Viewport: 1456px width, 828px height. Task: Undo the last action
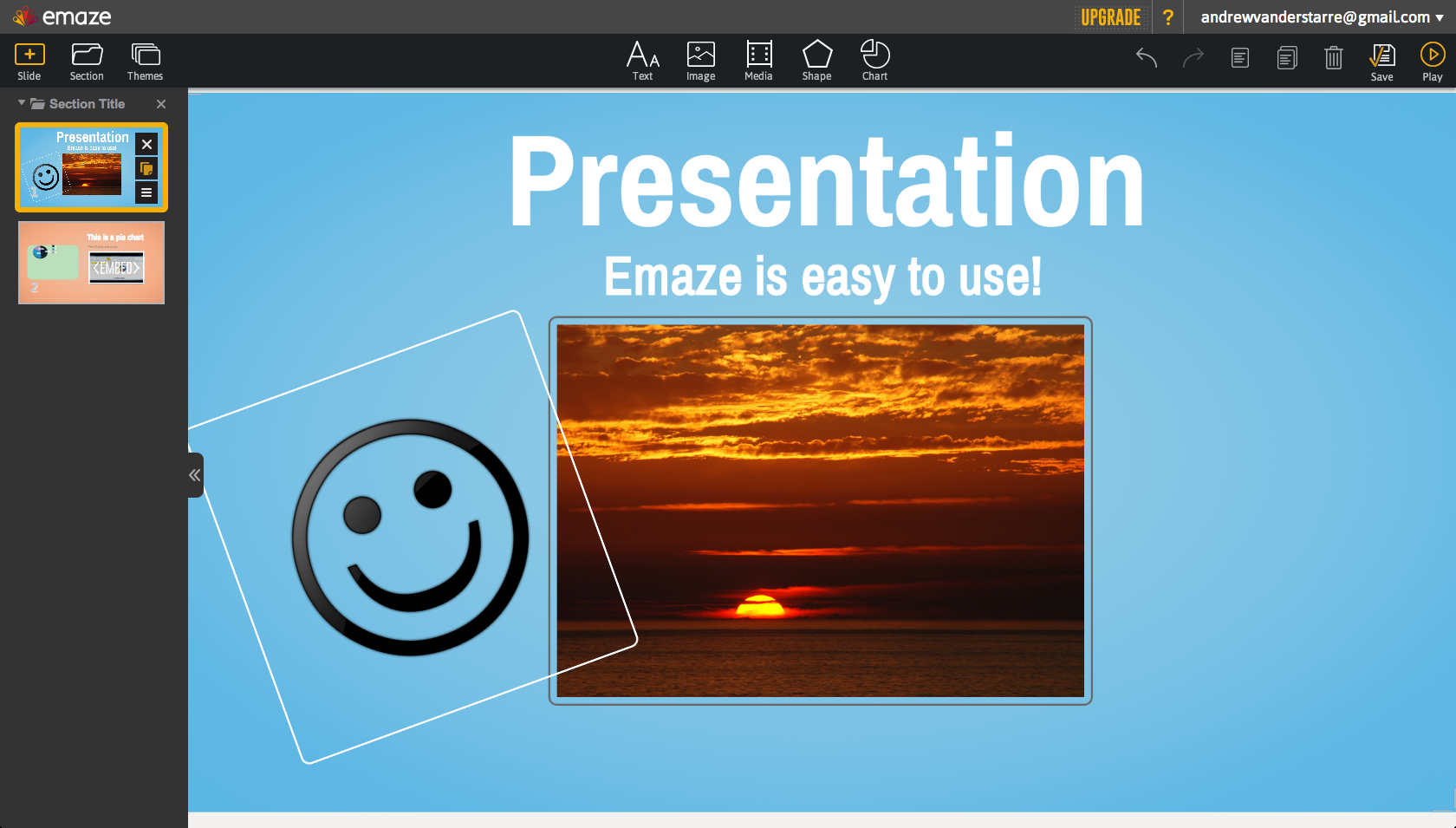[1147, 58]
